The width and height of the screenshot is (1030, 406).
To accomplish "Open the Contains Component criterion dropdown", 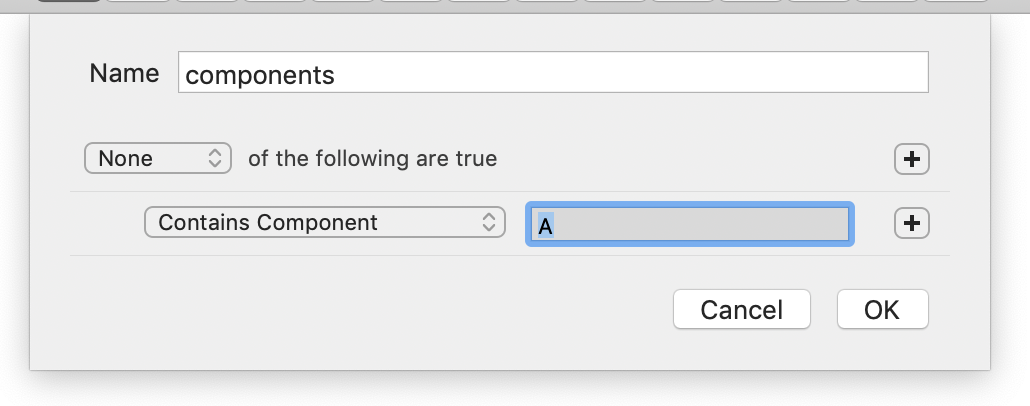I will tap(324, 222).
